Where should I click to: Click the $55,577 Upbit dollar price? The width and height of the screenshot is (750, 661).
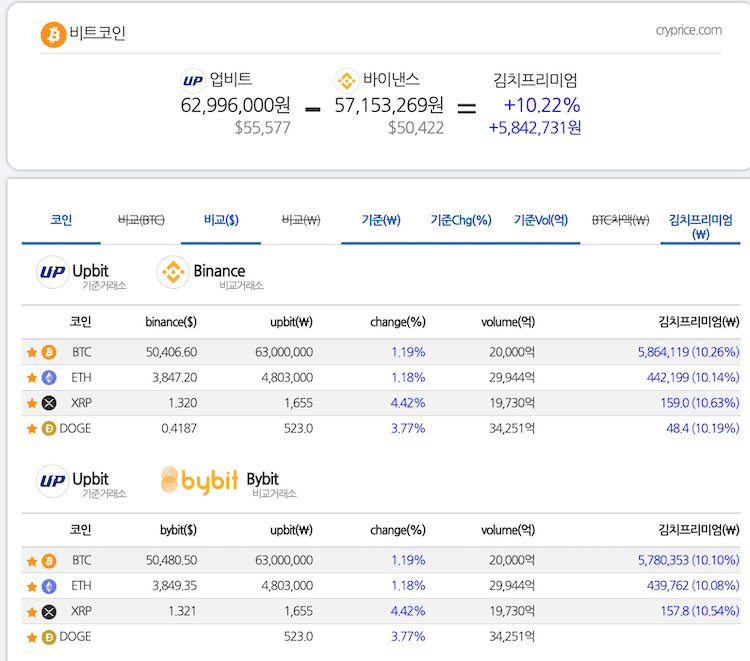coord(262,128)
